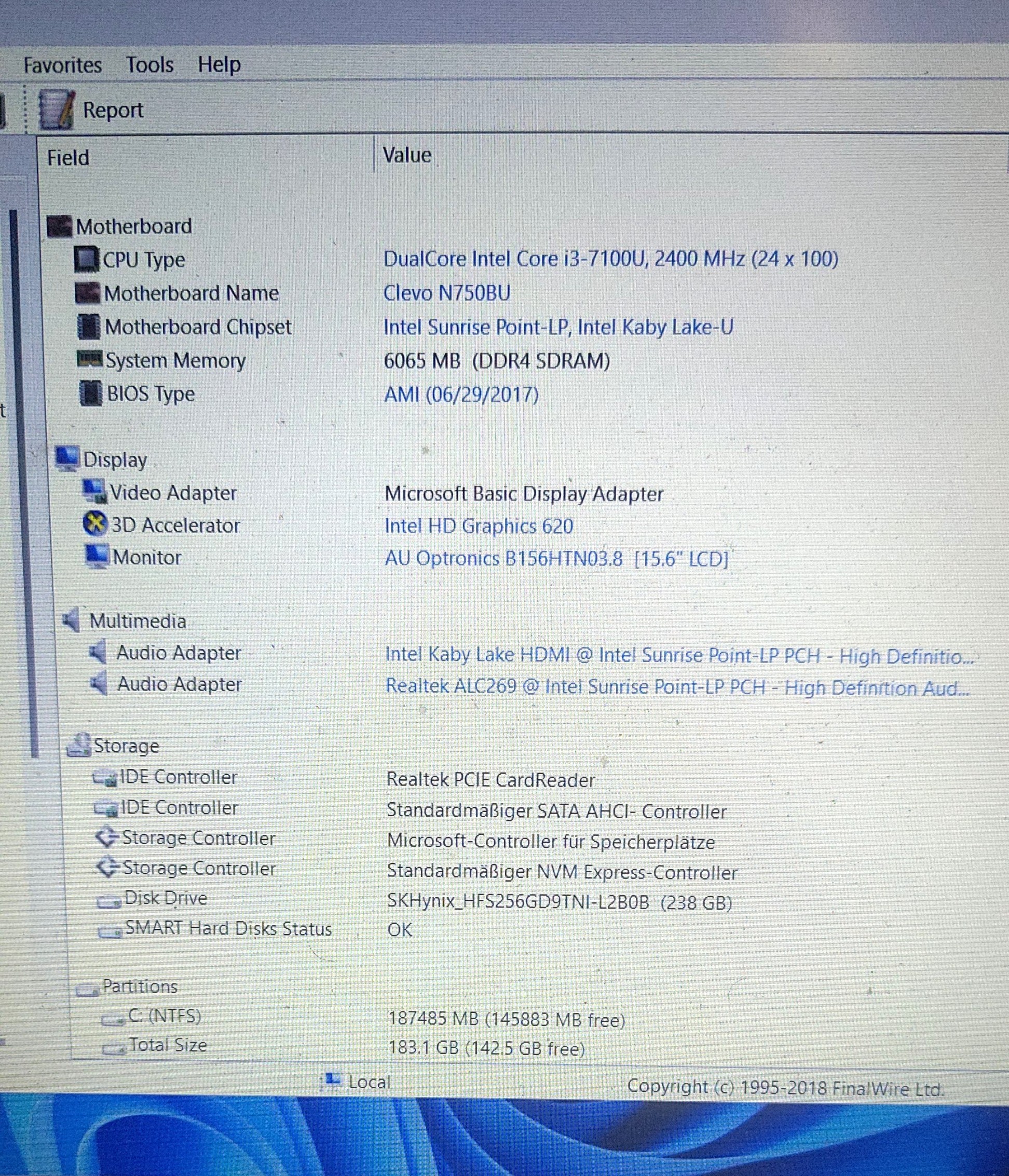Click the Video Adapter row icon
Screen dimensions: 1009x1176
coord(94,492)
